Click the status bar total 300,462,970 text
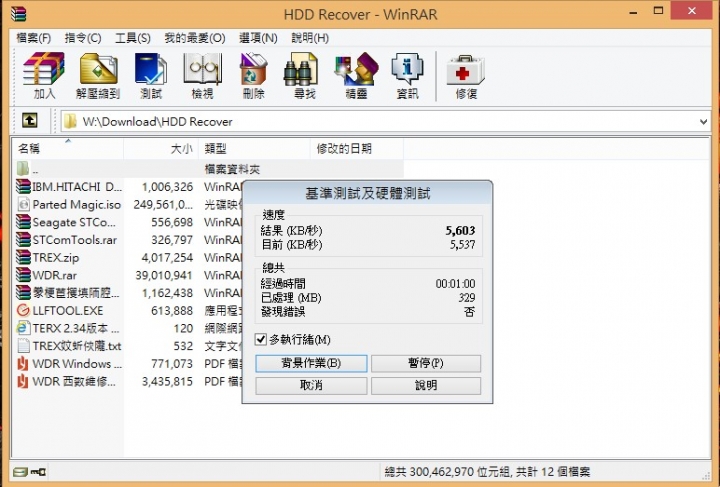 tap(487, 472)
